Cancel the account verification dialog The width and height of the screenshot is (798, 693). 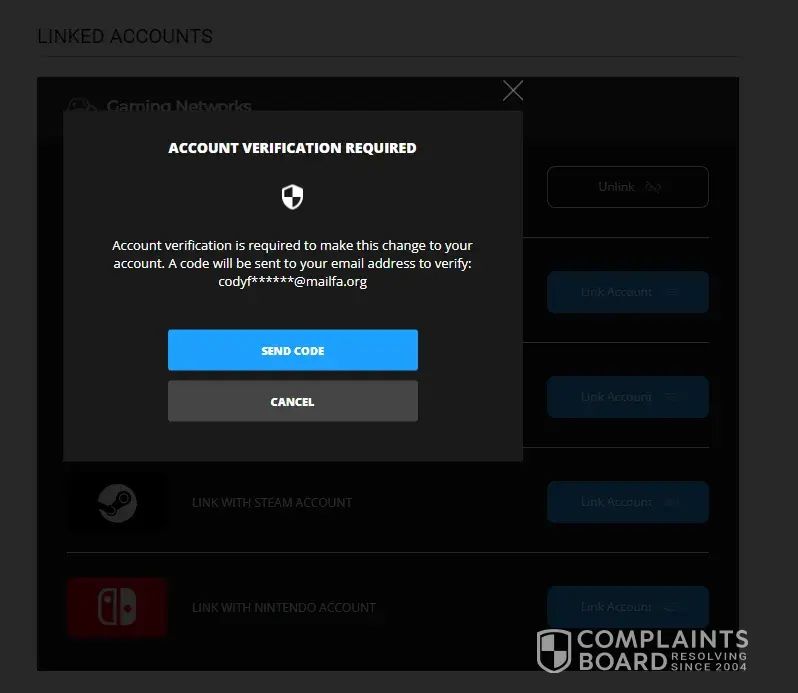point(293,401)
